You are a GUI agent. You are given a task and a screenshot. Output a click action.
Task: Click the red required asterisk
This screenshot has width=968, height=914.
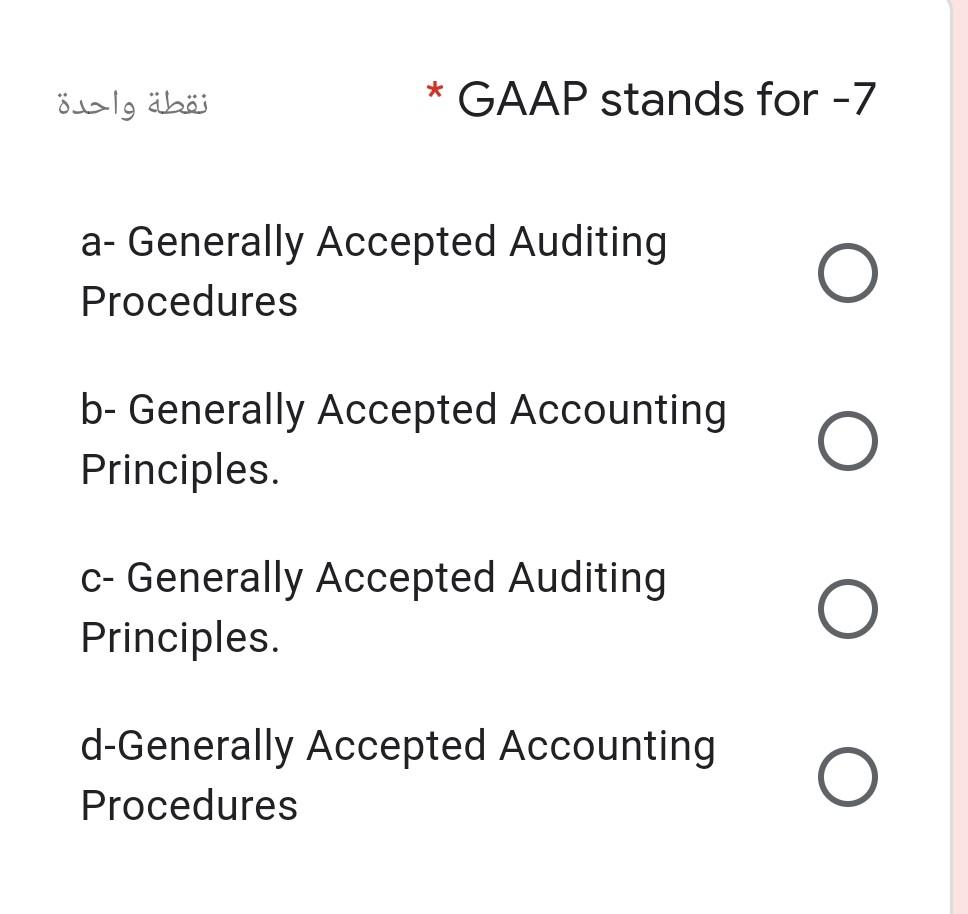[x=434, y=94]
